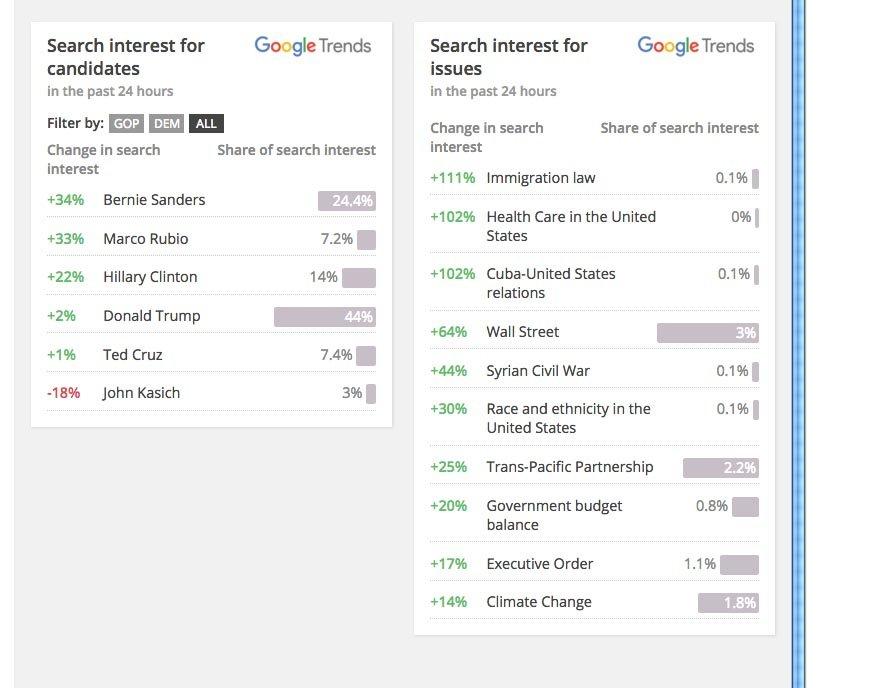Click the Google Trends logo in issues card
The width and height of the screenshot is (891, 688).
695,46
